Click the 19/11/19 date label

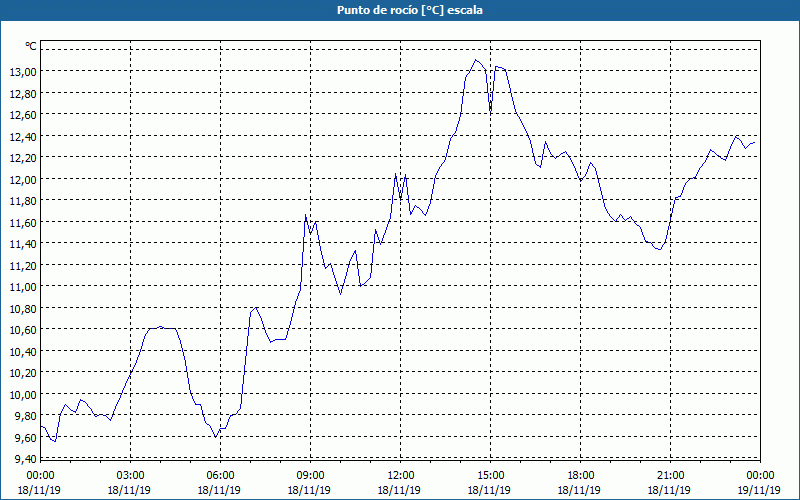click(x=760, y=490)
